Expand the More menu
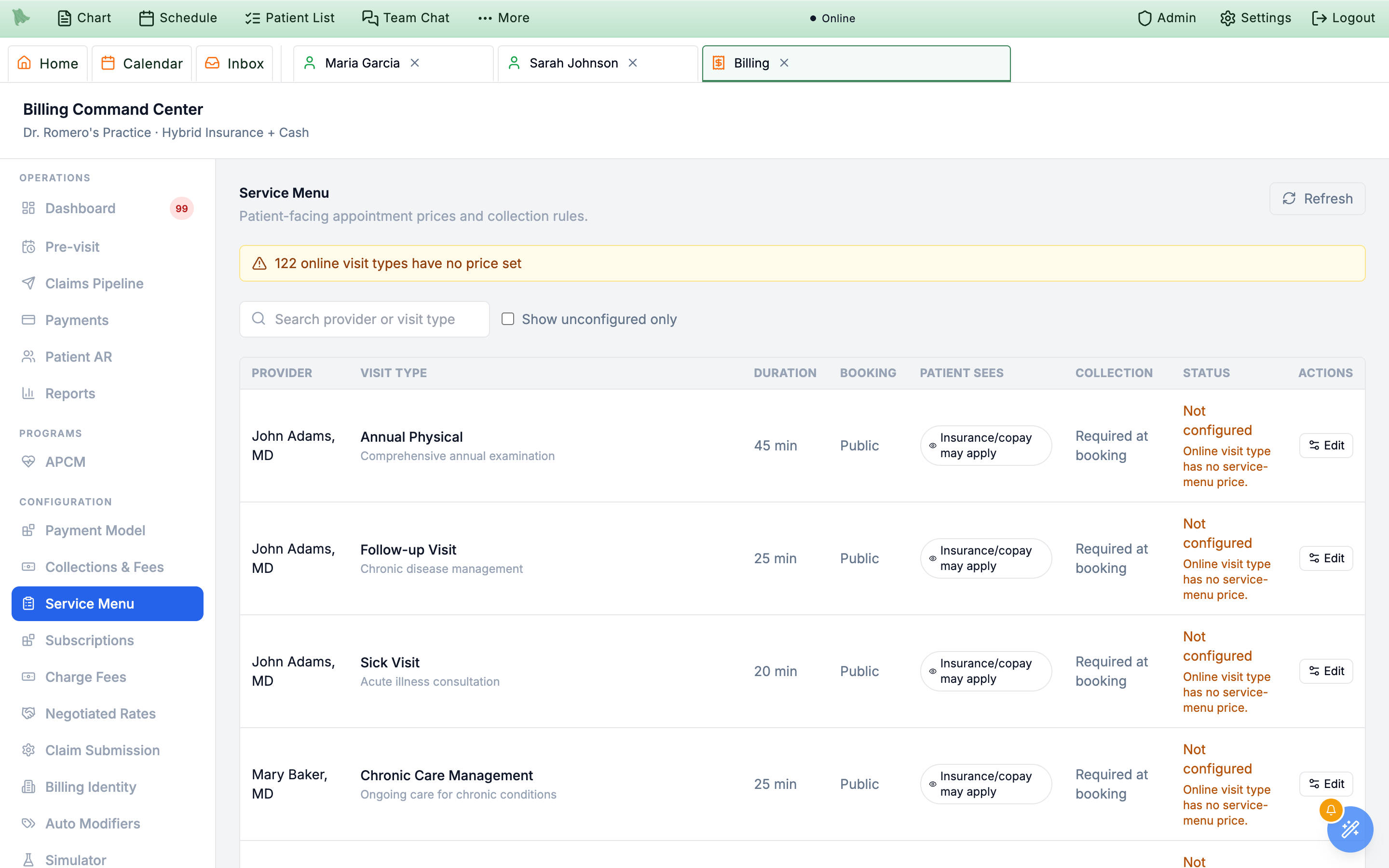 click(504, 18)
